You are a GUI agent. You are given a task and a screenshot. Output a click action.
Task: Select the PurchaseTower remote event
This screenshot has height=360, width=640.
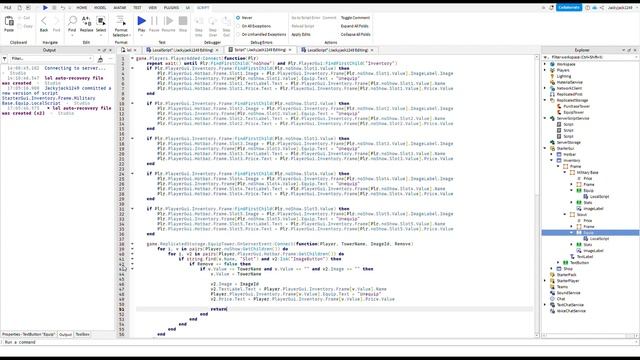pyautogui.click(x=576, y=106)
